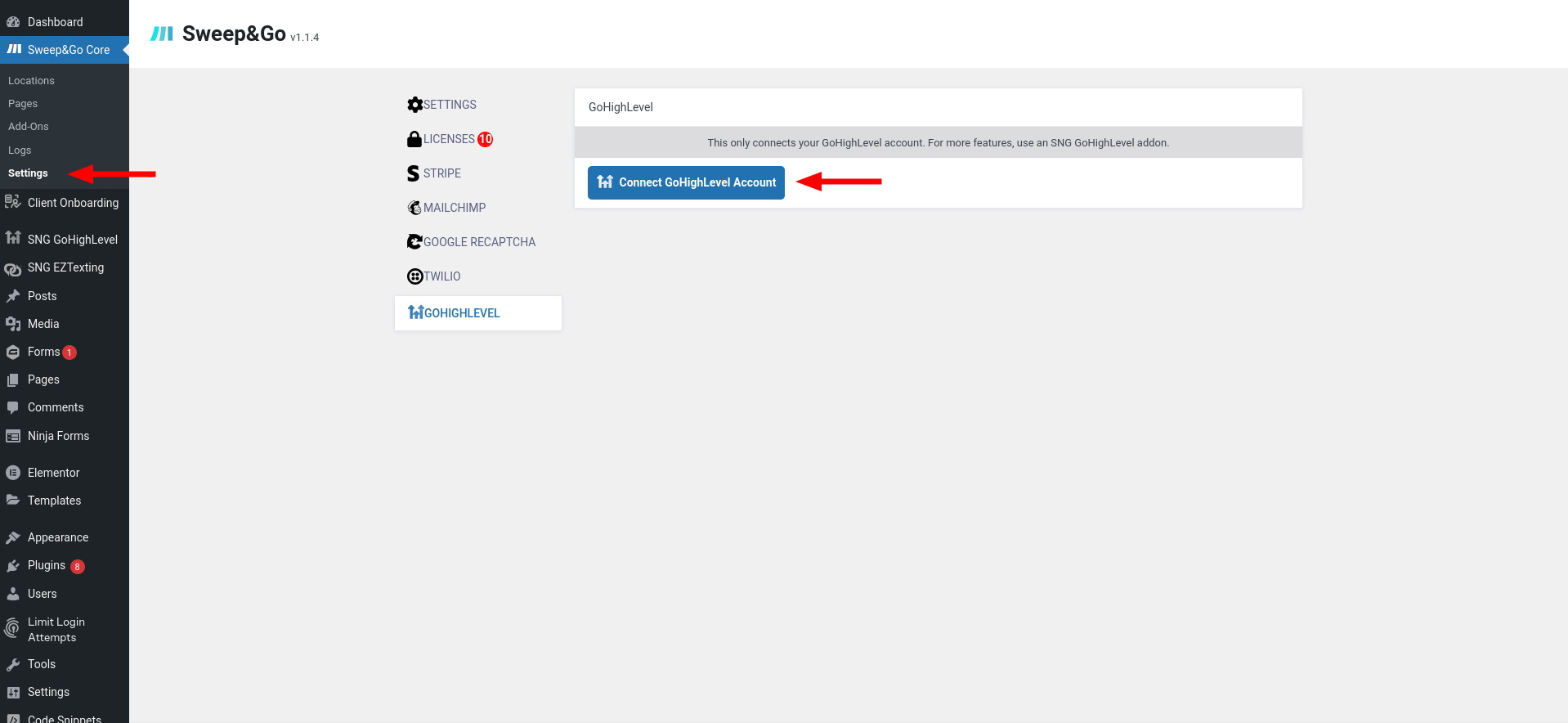The height and width of the screenshot is (723, 1568).
Task: Click the Sweep&Go title text in header
Action: tap(234, 34)
